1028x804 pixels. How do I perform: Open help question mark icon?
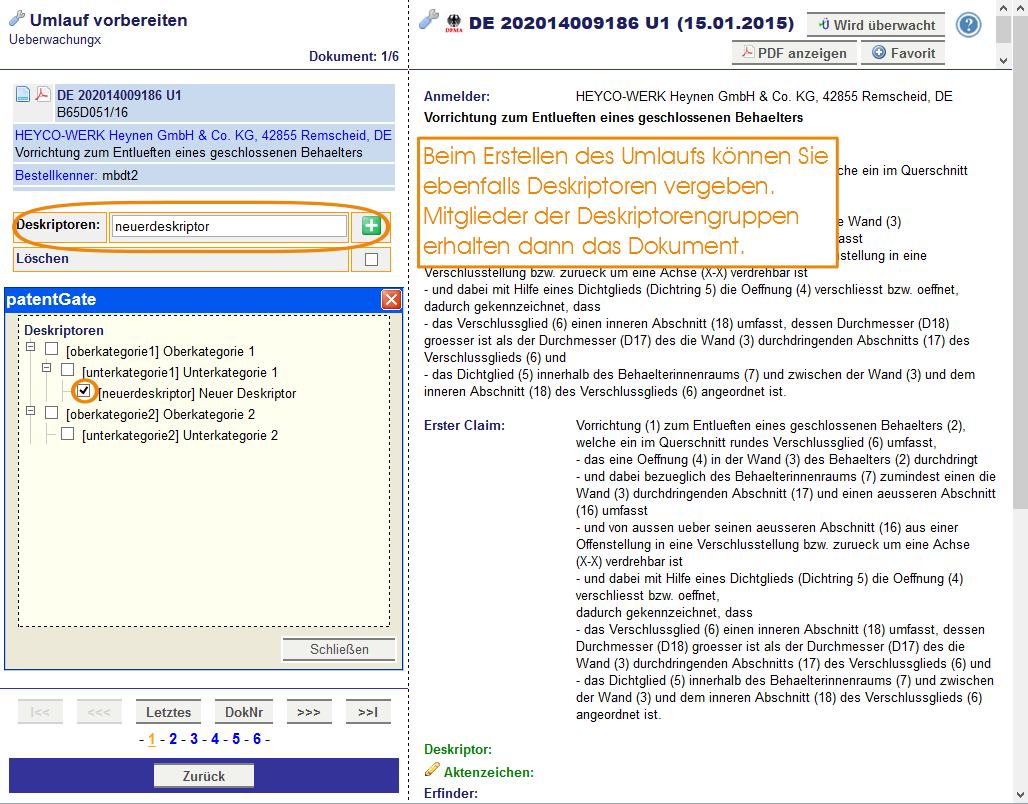pyautogui.click(x=968, y=25)
